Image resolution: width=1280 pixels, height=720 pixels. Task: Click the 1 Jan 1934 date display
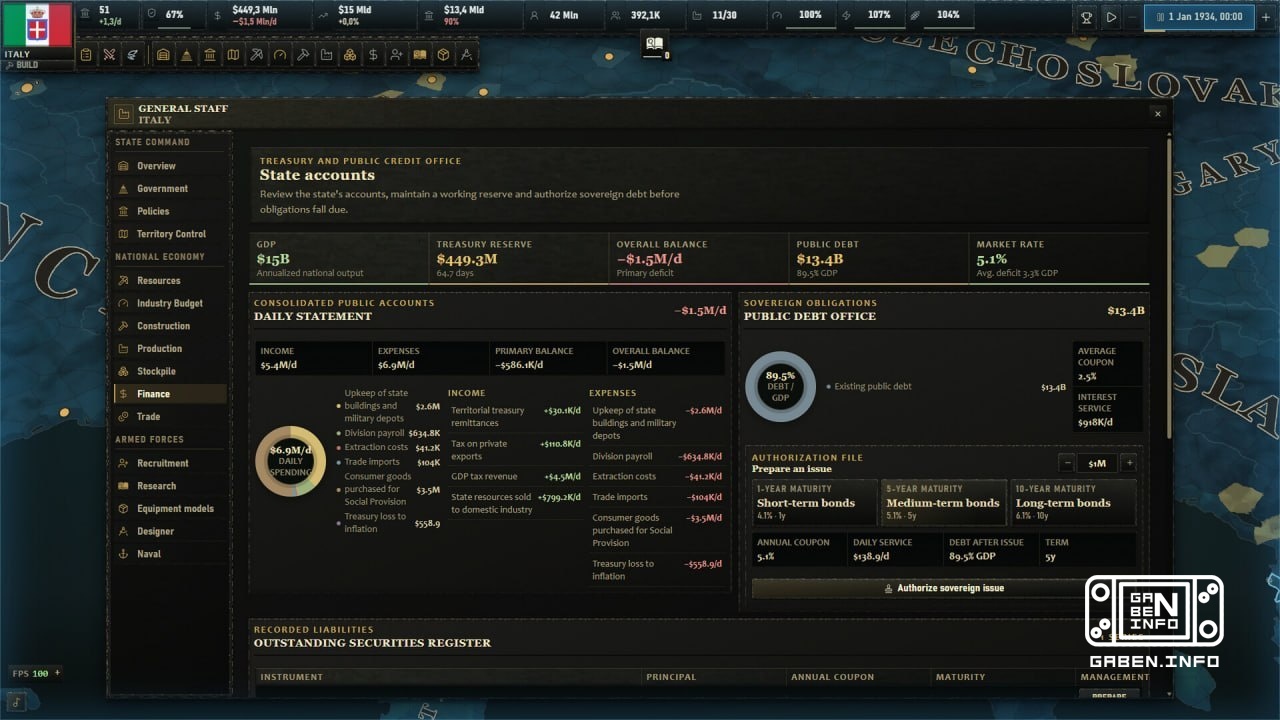(1199, 17)
